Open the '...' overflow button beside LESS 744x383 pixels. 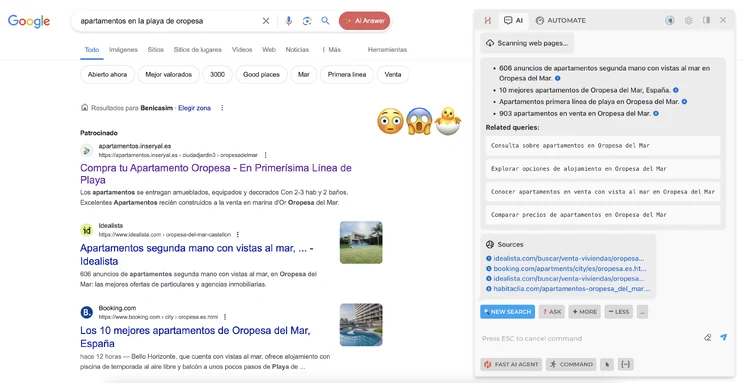(x=642, y=312)
